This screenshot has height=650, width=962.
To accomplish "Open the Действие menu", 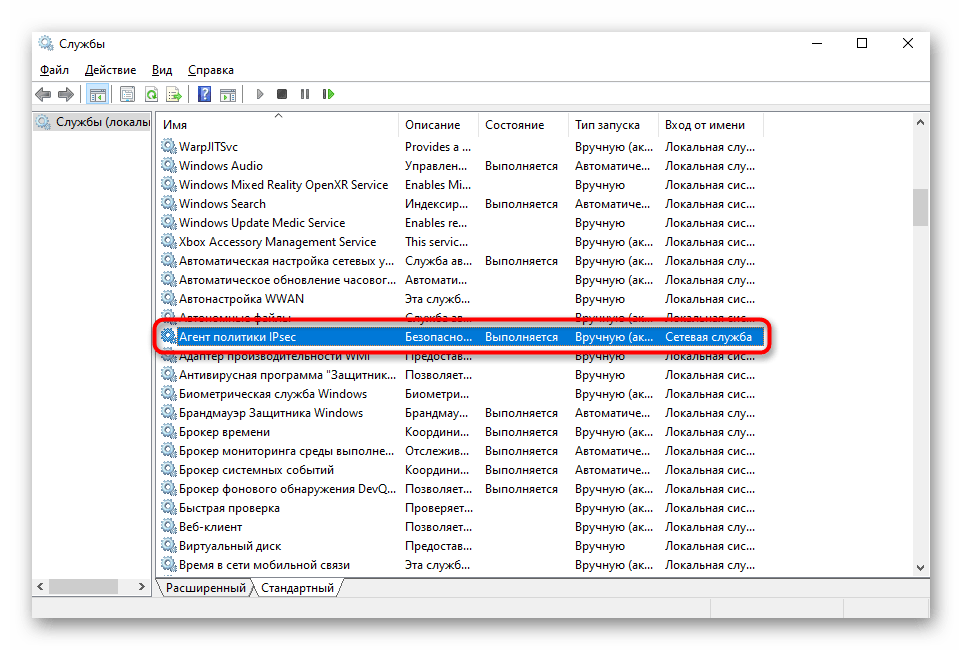I will click(110, 70).
